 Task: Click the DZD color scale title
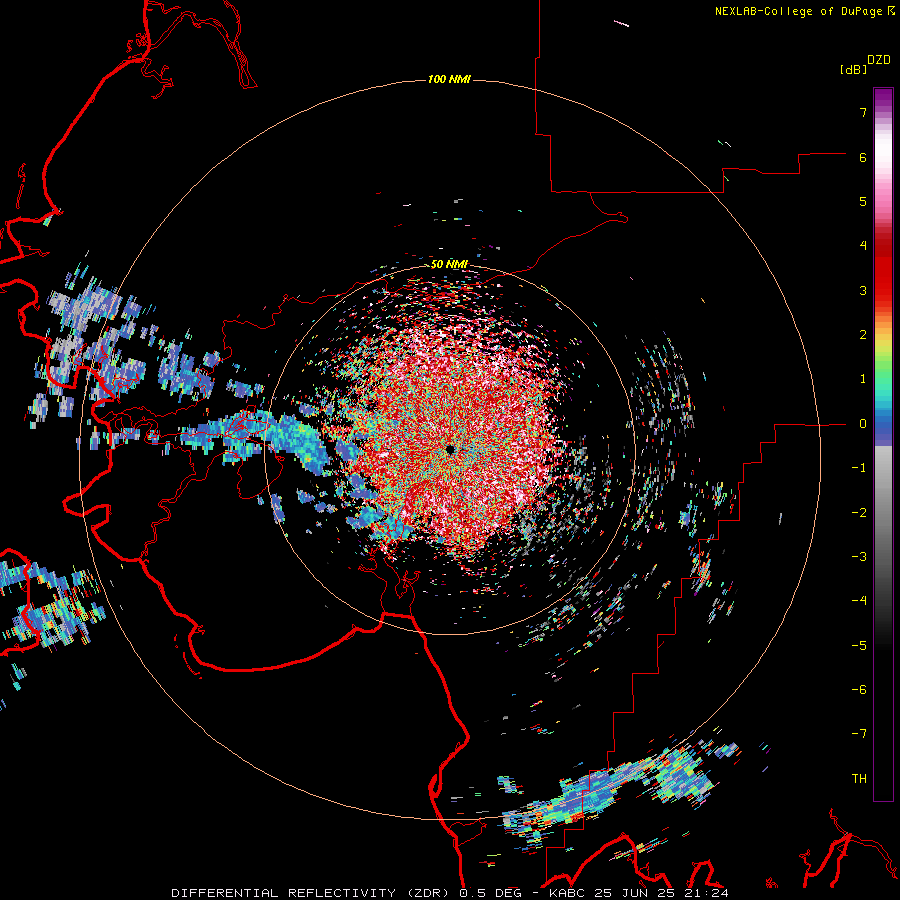pos(879,60)
